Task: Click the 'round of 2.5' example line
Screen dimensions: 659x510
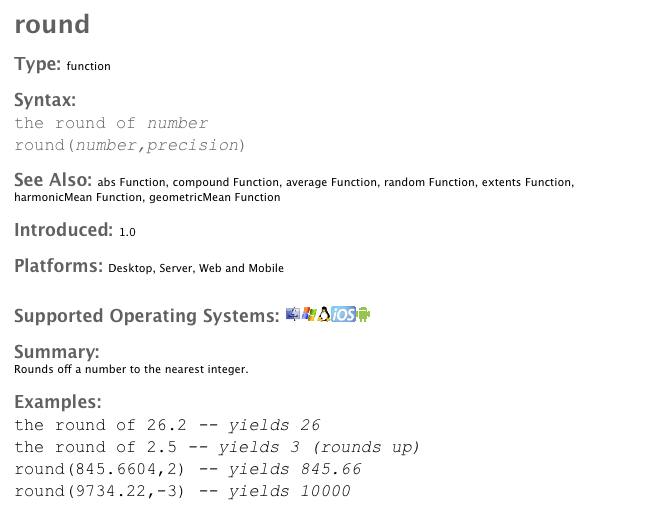Action: pos(217,447)
